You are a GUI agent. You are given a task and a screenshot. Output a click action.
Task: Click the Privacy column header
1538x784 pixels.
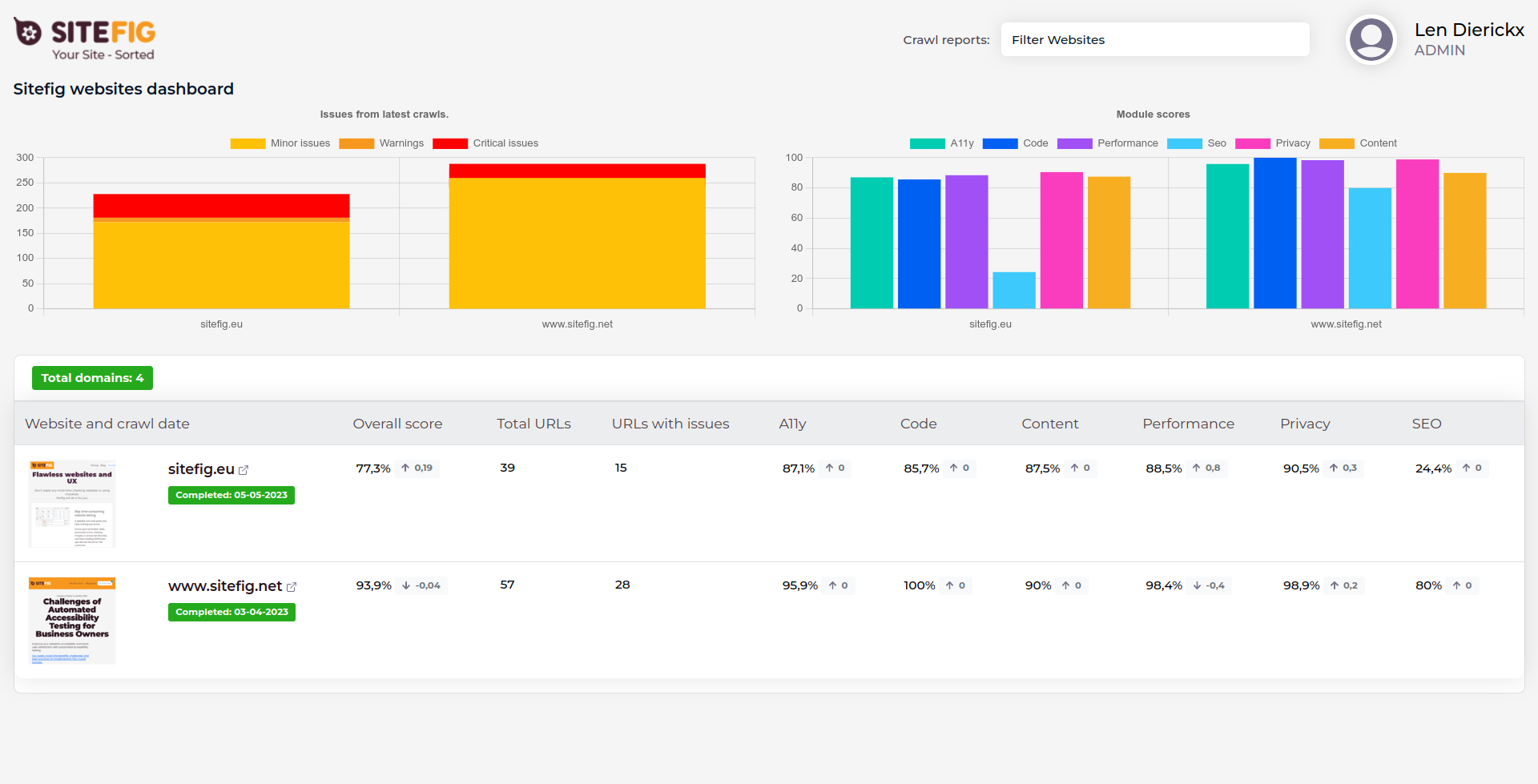pyautogui.click(x=1305, y=424)
